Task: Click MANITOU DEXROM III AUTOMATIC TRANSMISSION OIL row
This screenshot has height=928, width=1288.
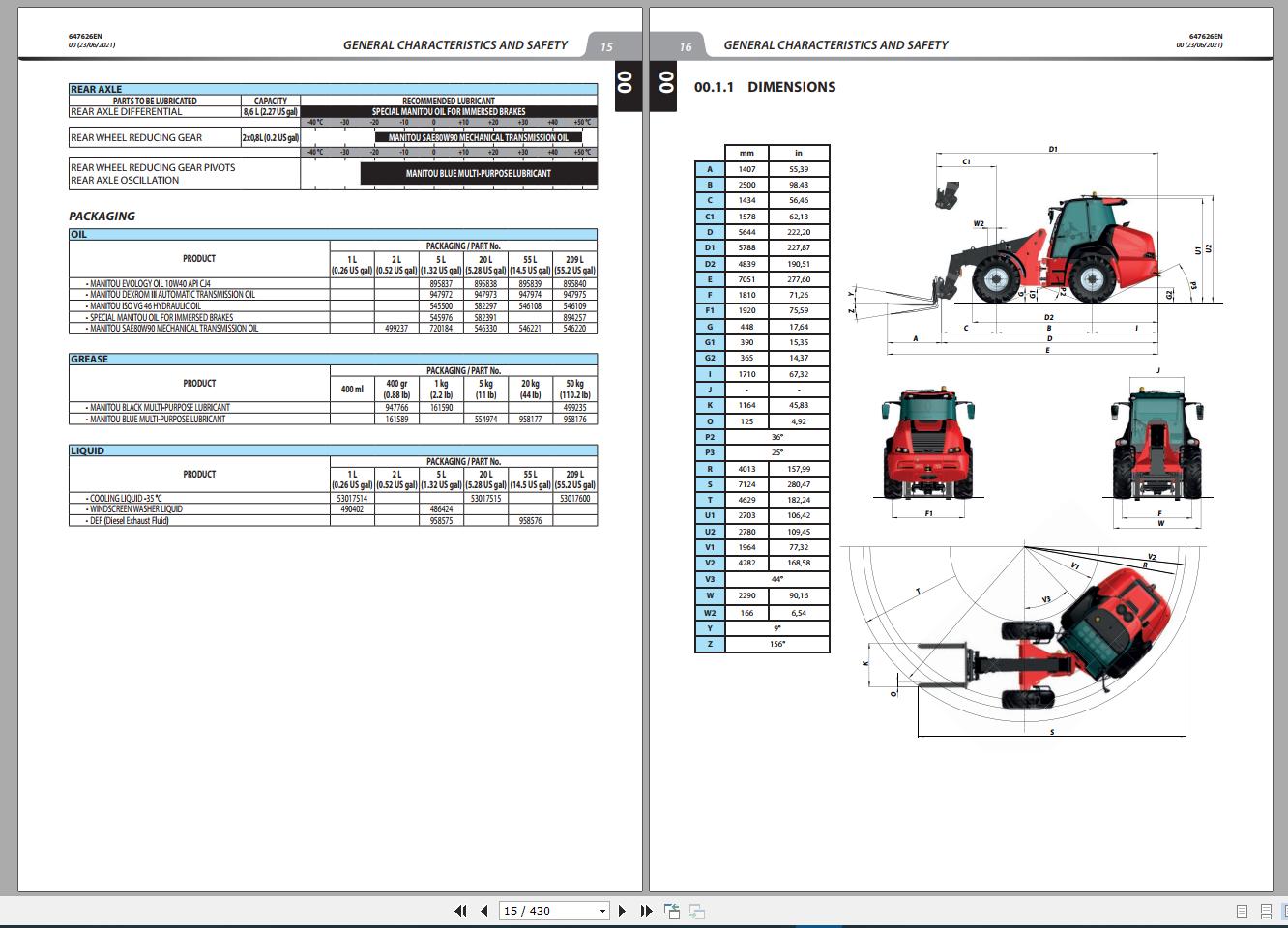Action: [333, 295]
